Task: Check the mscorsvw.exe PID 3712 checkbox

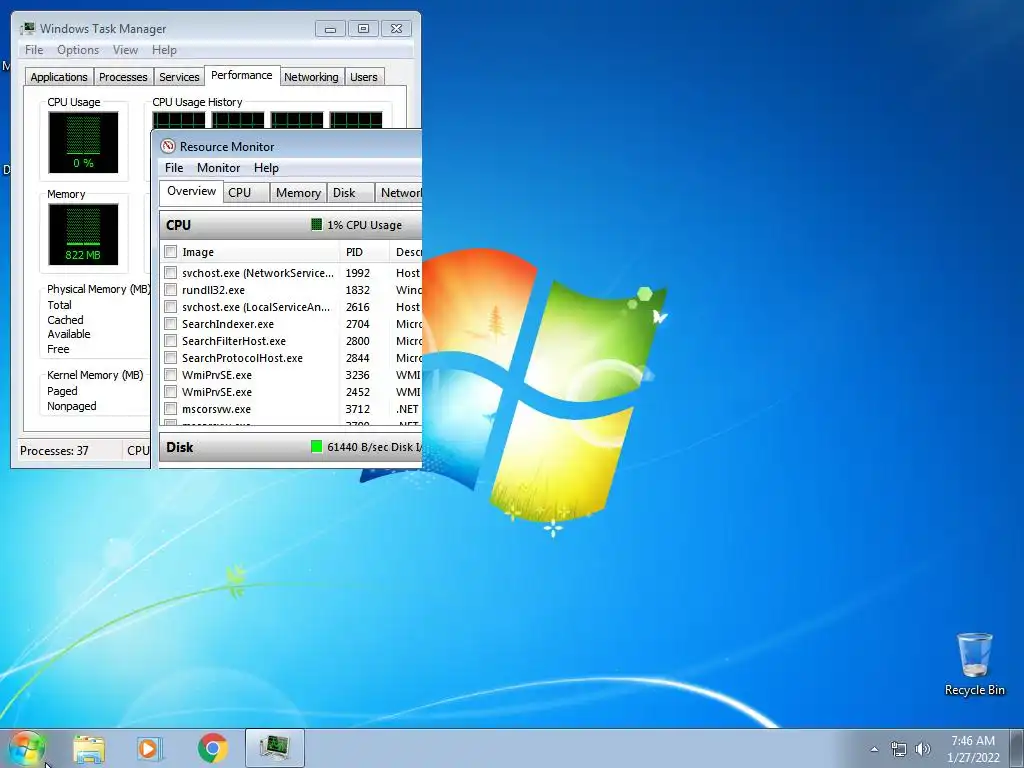Action: [170, 408]
